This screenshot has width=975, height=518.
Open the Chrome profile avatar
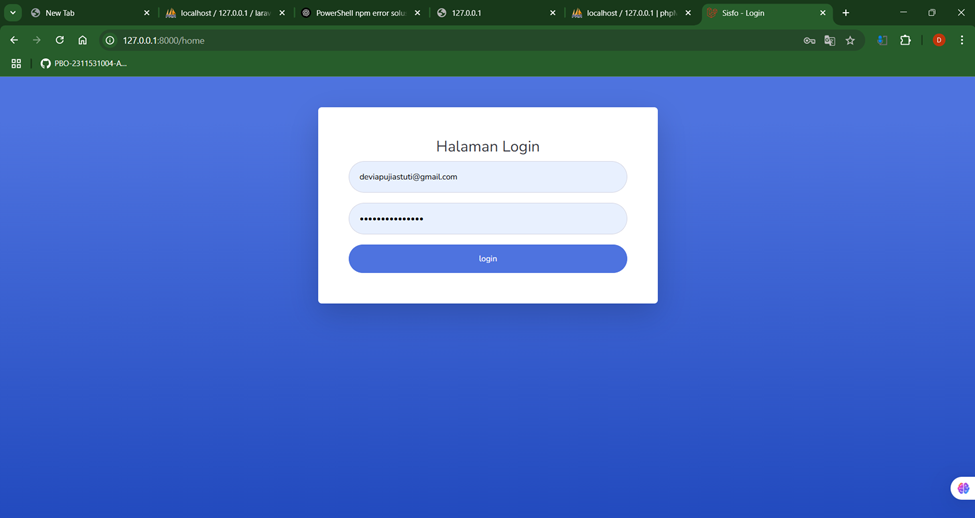tap(938, 41)
